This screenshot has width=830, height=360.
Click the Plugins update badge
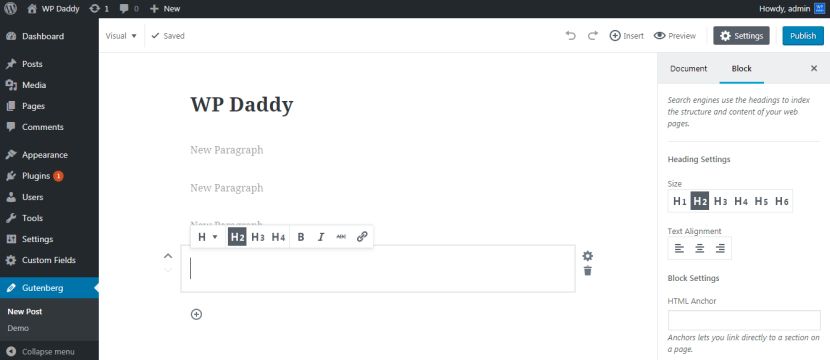coord(58,176)
